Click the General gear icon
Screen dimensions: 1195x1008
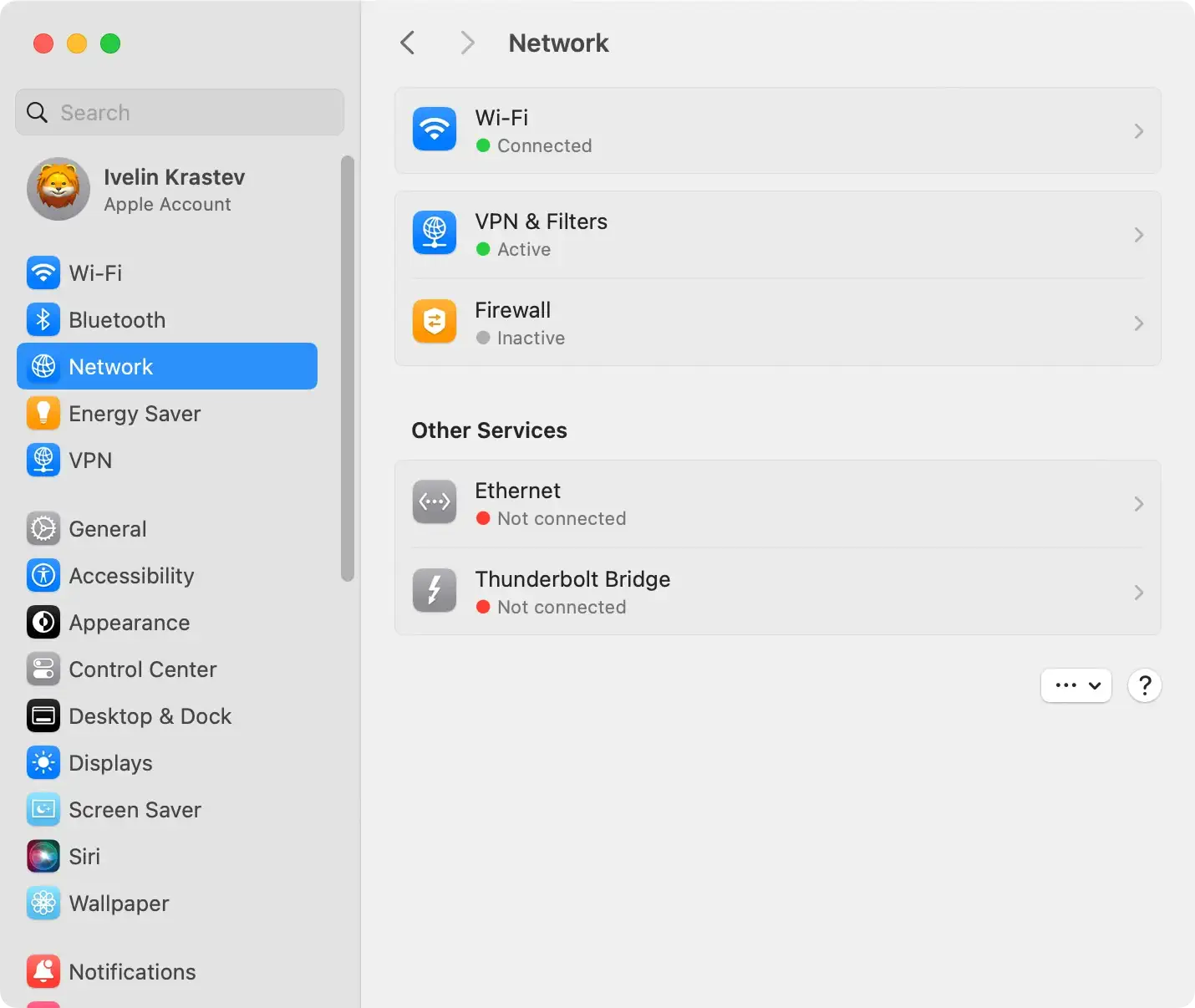click(x=43, y=528)
